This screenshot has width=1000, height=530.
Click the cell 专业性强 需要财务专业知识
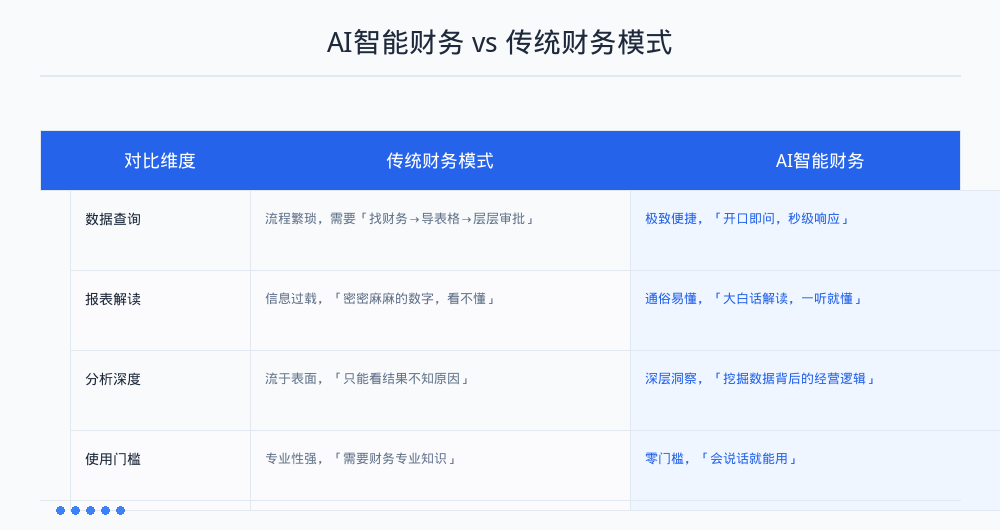click(x=361, y=459)
